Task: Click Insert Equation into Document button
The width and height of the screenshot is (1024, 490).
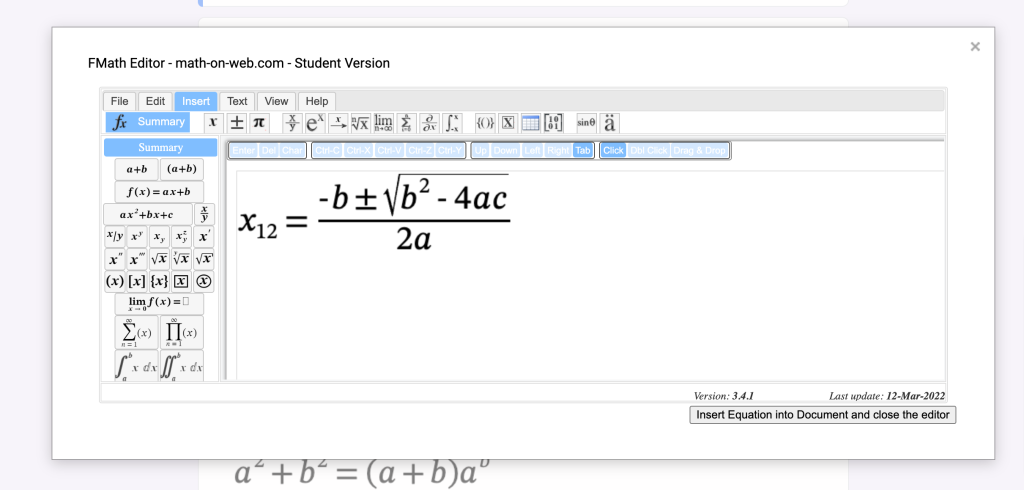Action: tap(823, 415)
